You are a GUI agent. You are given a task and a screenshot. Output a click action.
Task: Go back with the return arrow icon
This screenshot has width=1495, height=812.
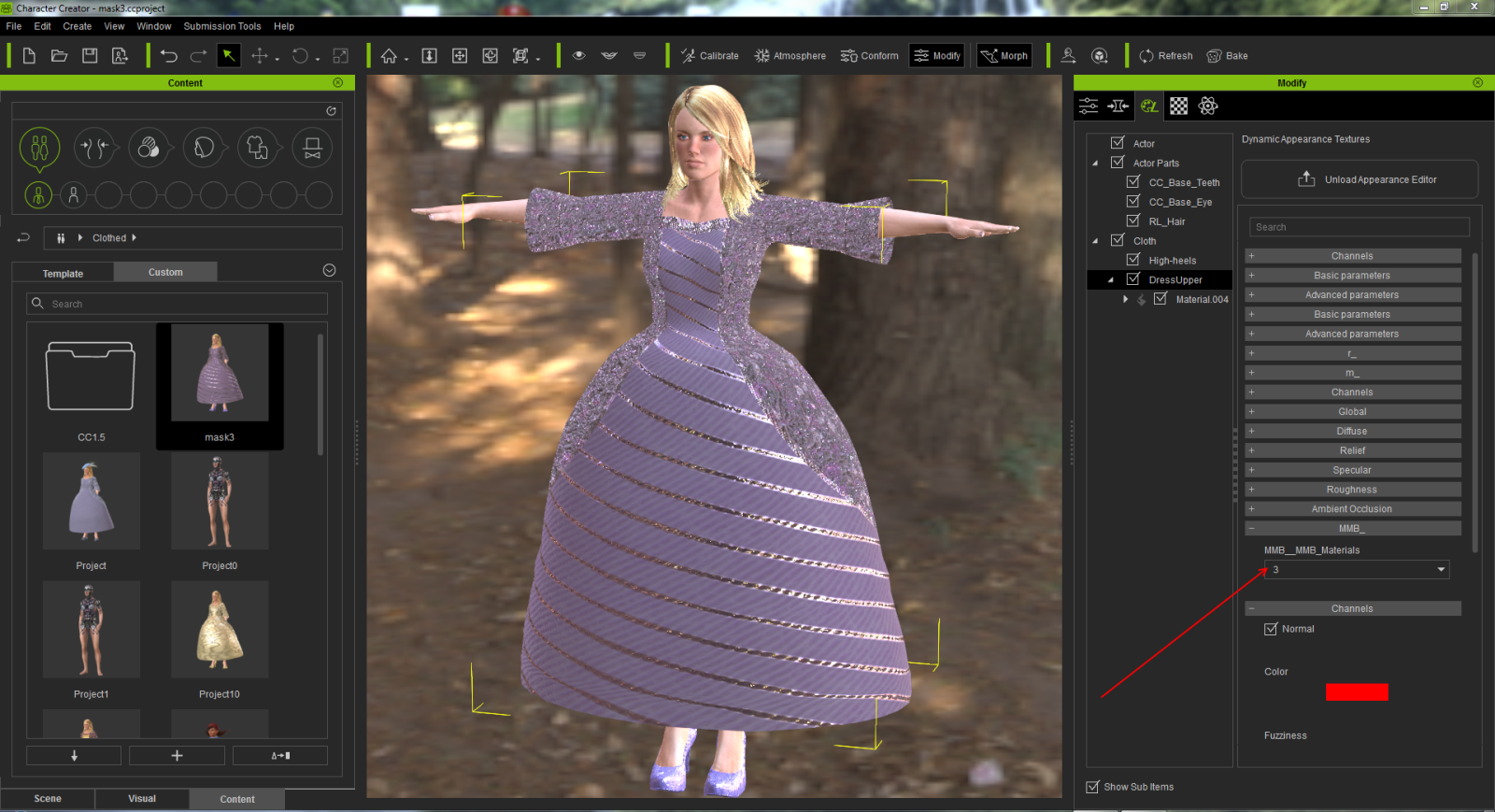click(23, 237)
